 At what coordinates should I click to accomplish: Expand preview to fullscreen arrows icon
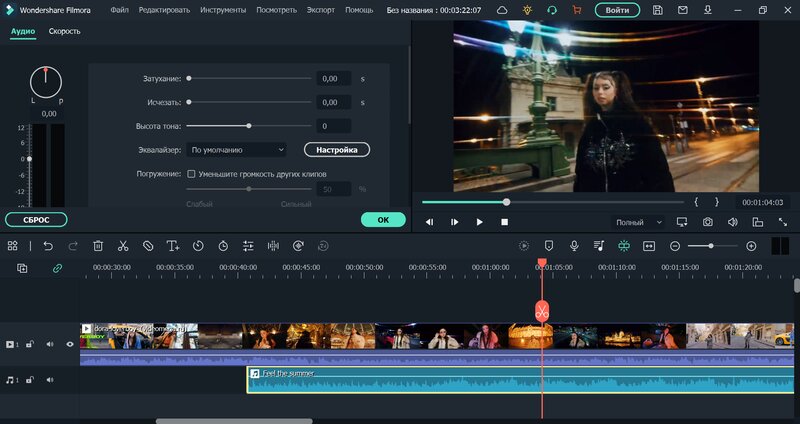[783, 222]
